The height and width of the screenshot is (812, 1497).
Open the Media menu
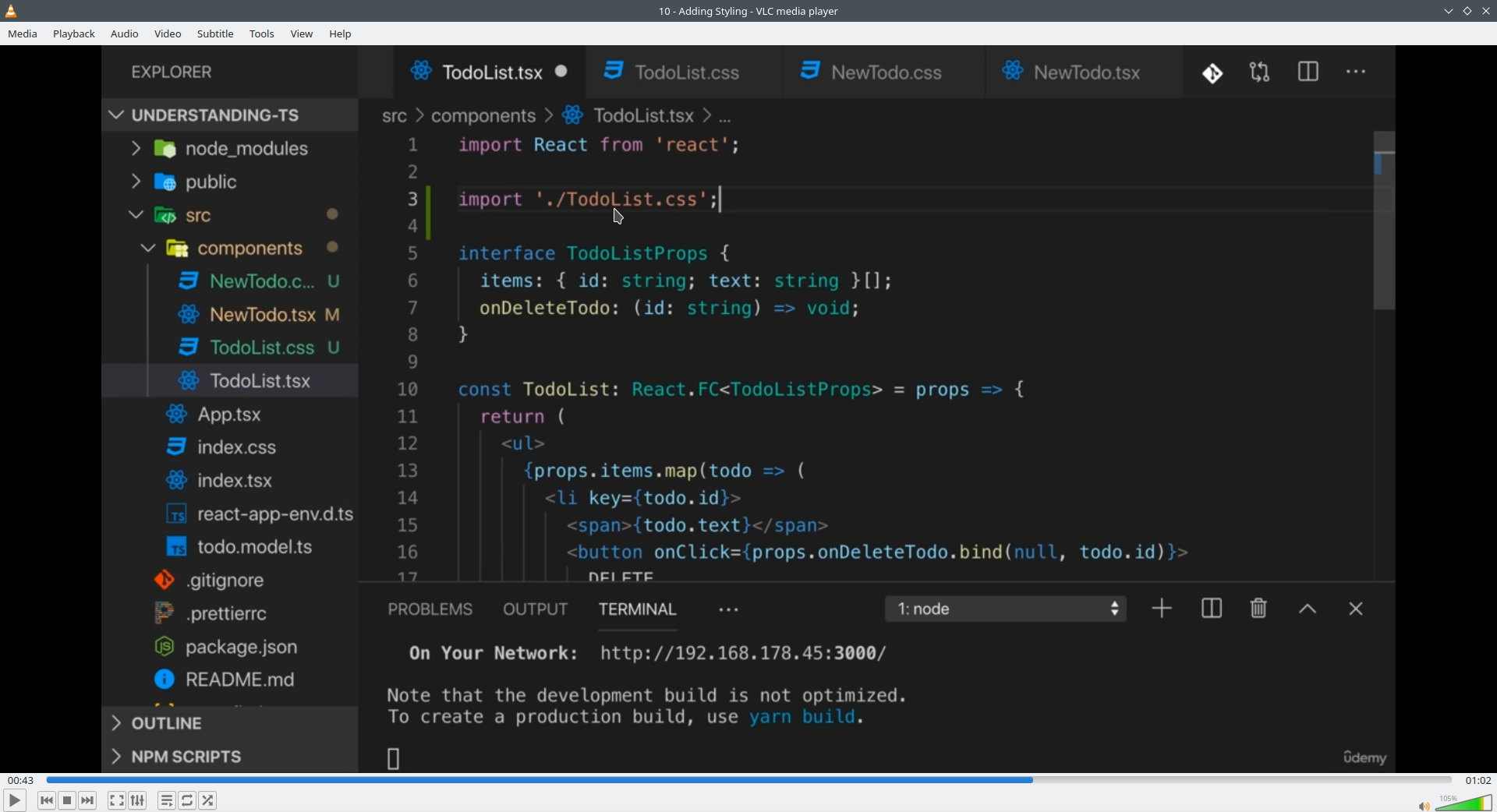tap(23, 34)
